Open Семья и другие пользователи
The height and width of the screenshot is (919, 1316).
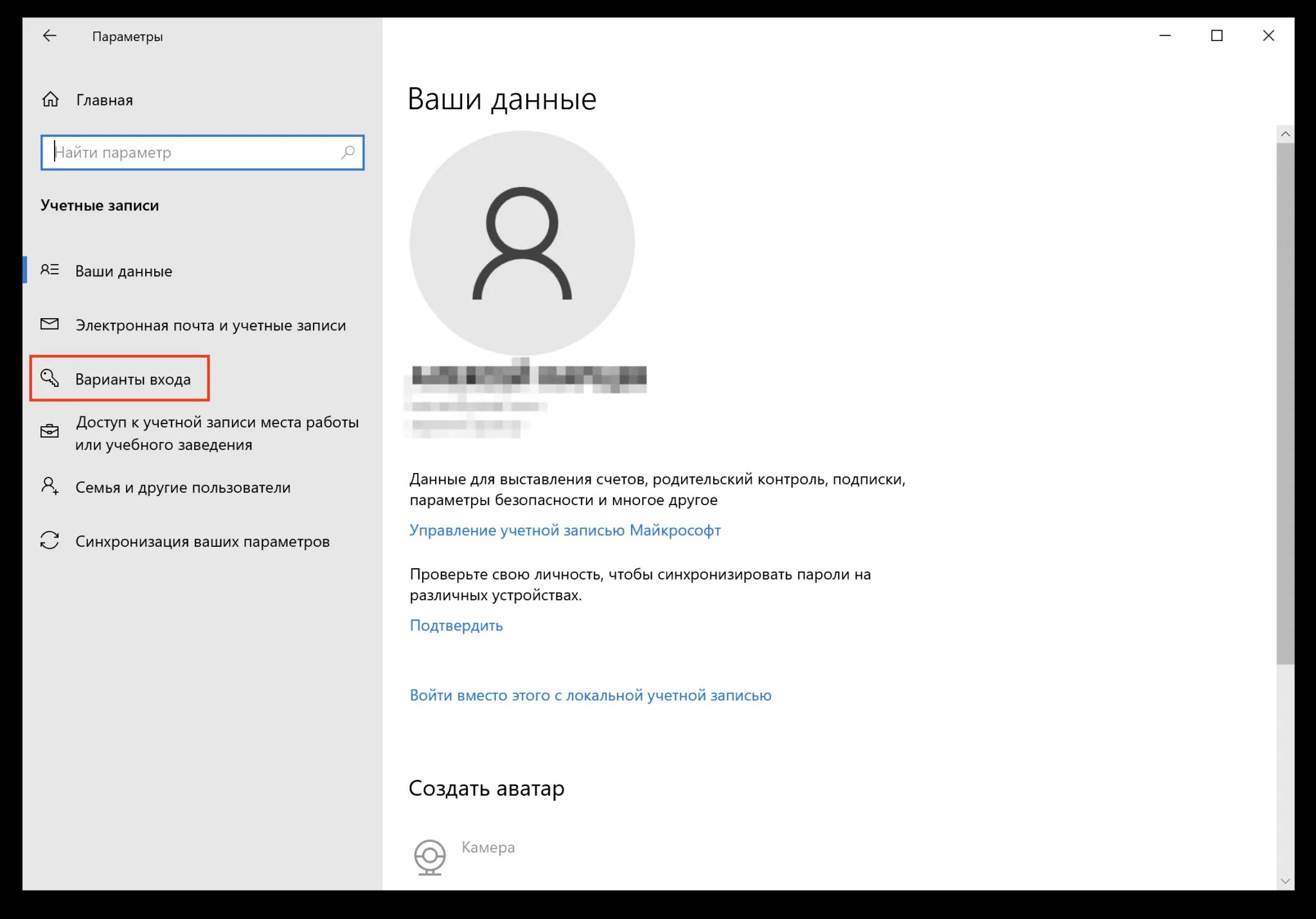coord(182,487)
